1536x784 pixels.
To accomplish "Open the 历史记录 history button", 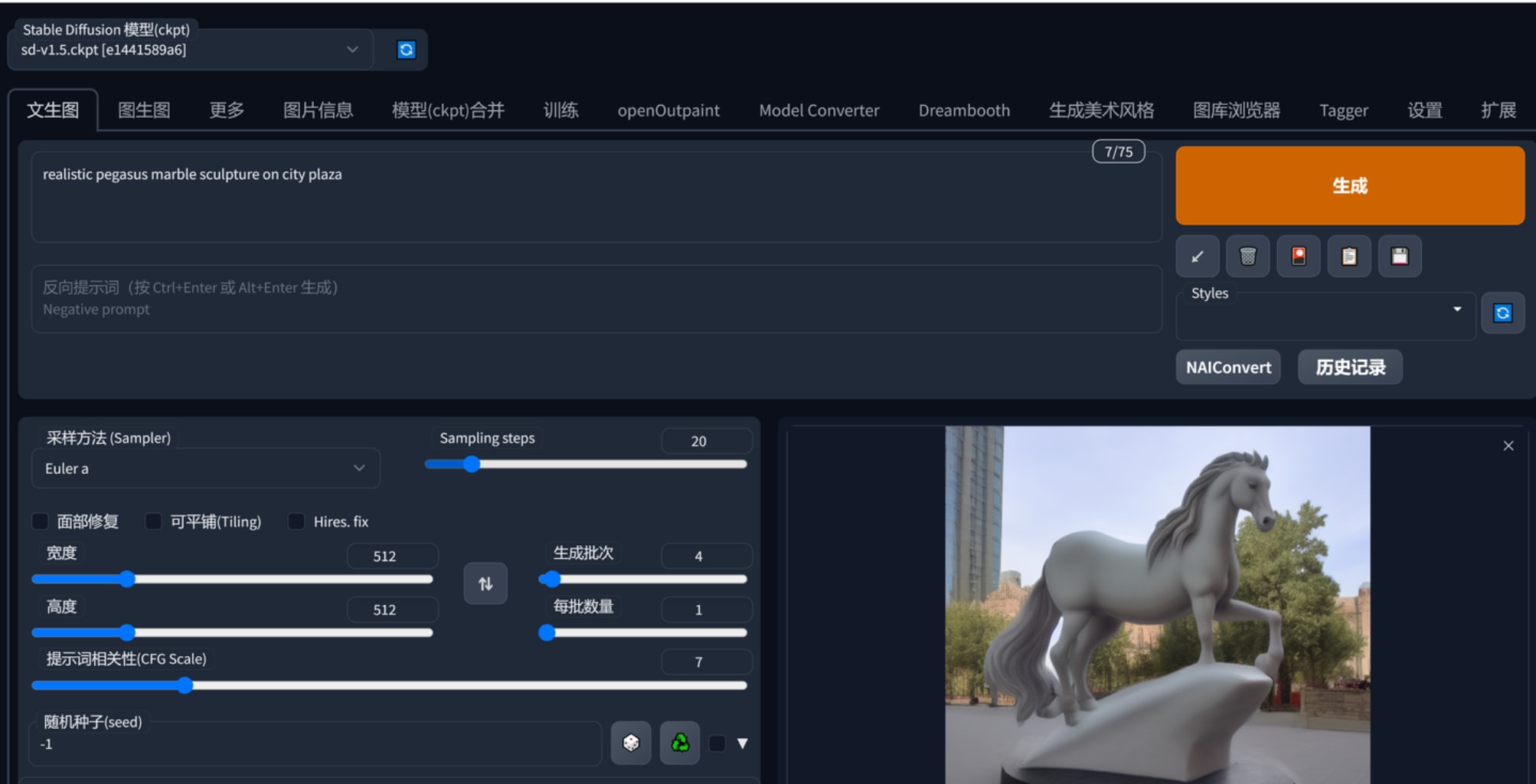I will pos(1350,367).
